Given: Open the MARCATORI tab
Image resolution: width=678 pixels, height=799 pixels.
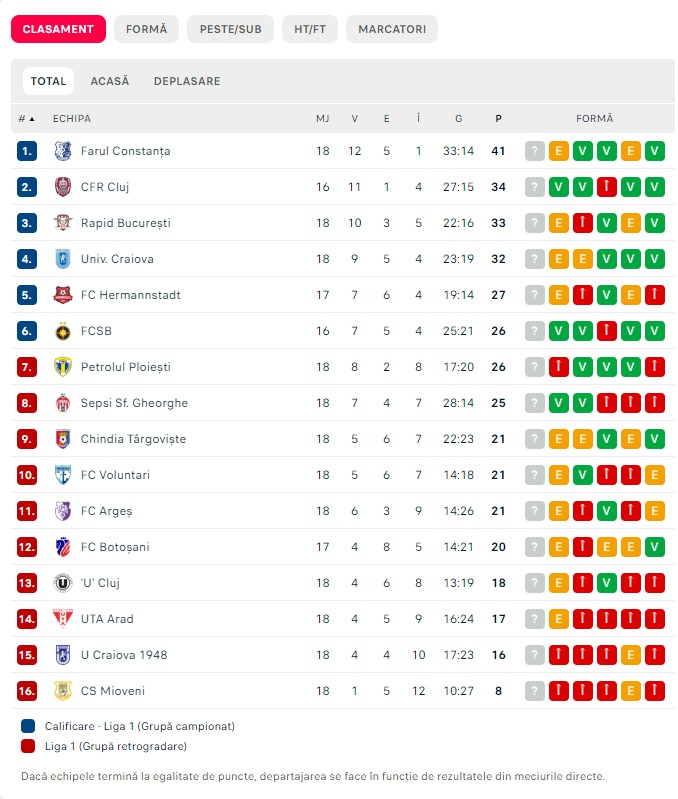Looking at the screenshot, I should click(x=392, y=29).
